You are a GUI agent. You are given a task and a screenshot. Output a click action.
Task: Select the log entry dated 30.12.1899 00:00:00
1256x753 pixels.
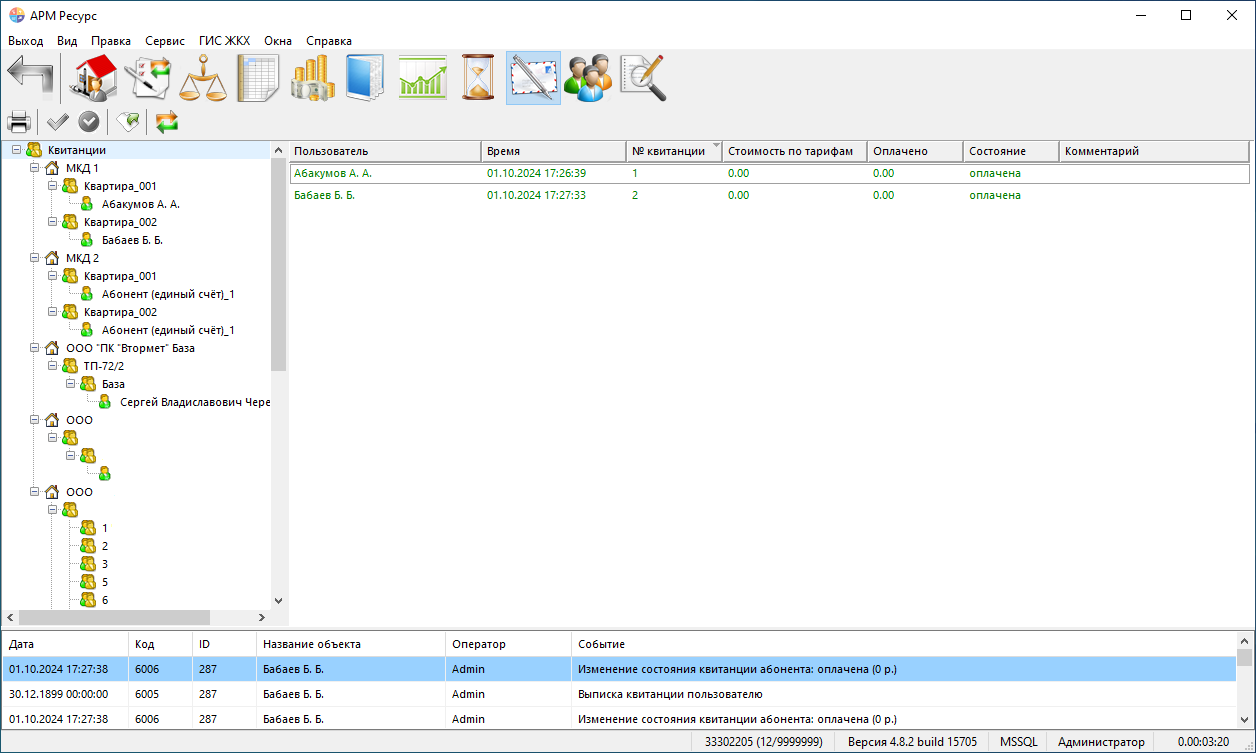619,694
